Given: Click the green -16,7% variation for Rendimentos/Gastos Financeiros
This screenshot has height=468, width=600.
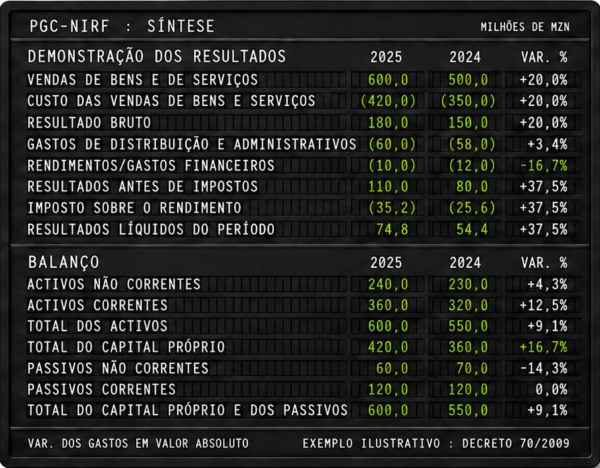Looking at the screenshot, I should coord(544,166).
